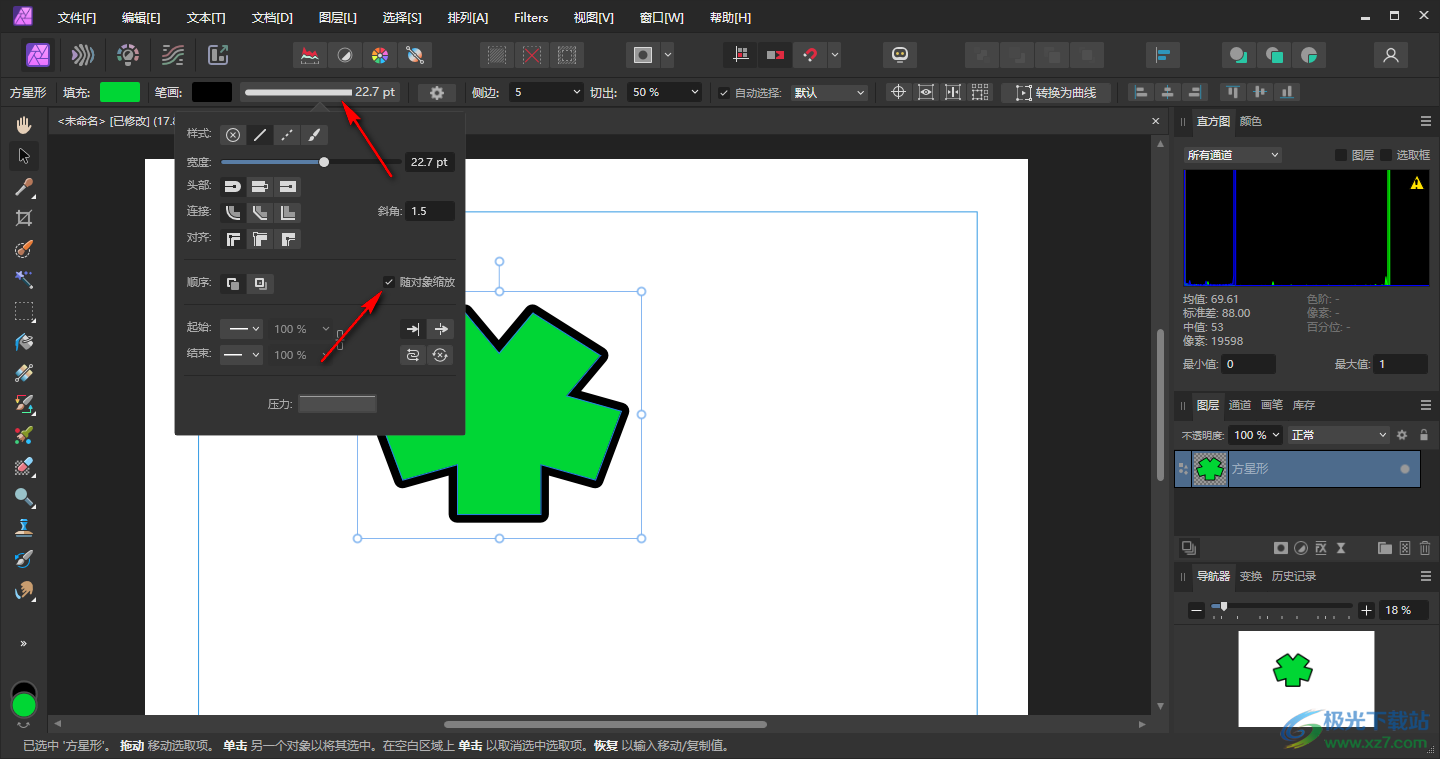This screenshot has height=759, width=1440.
Task: Uncheck the 随对象缩放 checkbox
Action: 389,282
